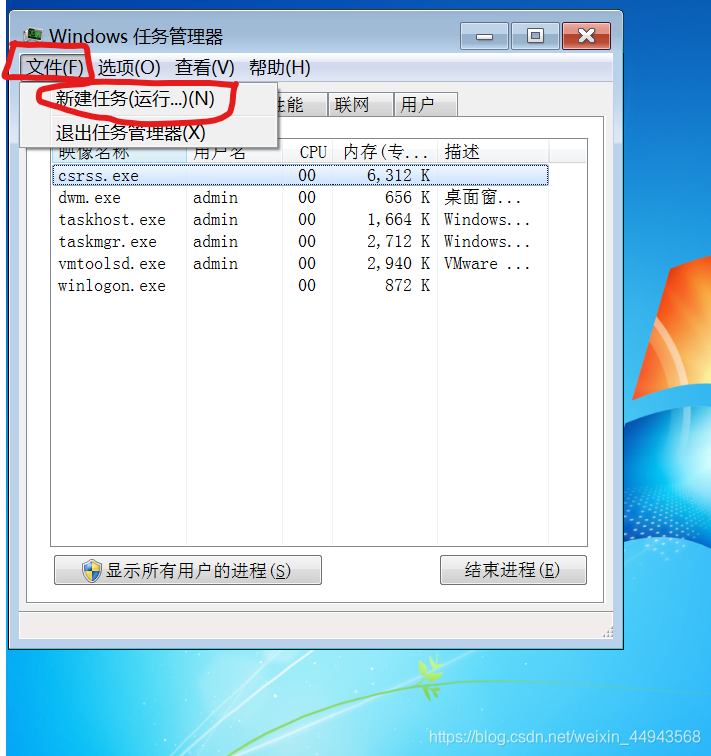This screenshot has width=711, height=756.
Task: Sort by the 内存(专... column header
Action: coord(385,151)
